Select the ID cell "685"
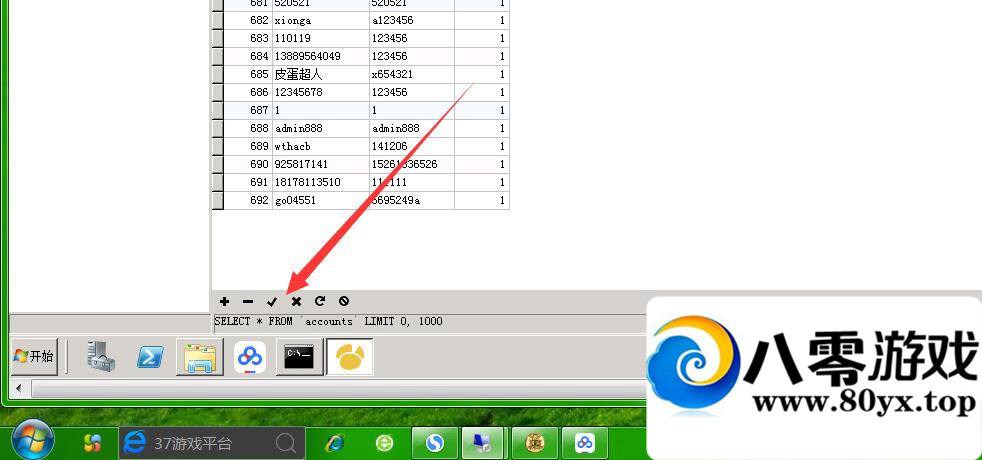Screen dimensions: 982x460 [248, 74]
